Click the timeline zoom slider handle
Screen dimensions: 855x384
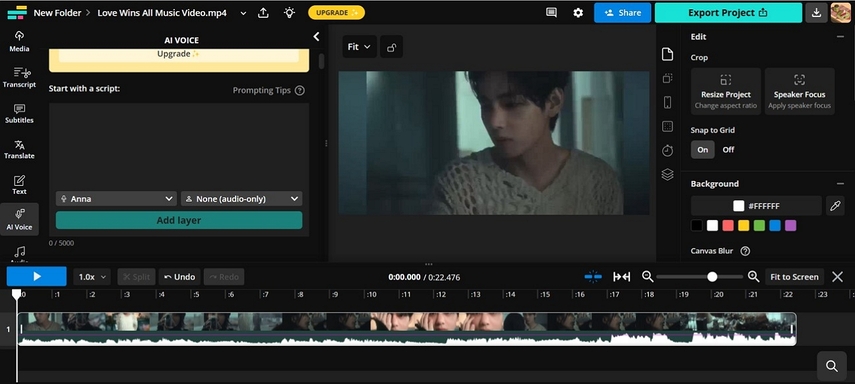712,277
